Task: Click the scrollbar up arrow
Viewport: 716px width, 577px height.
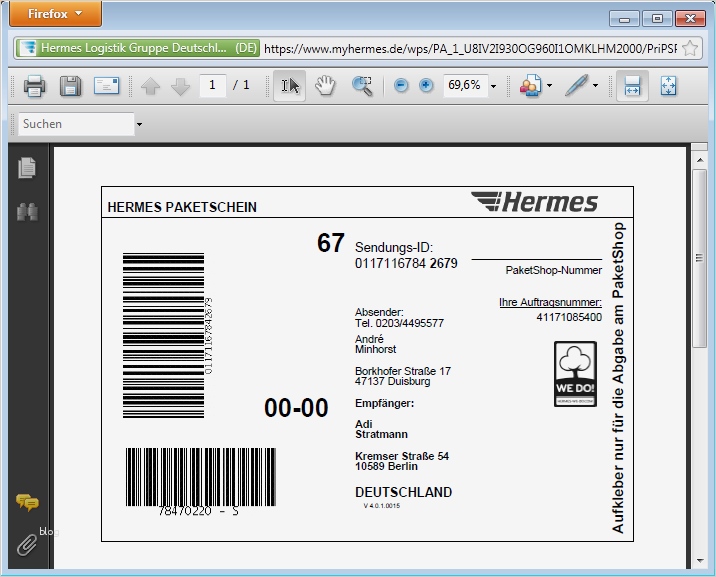Action: (700, 160)
